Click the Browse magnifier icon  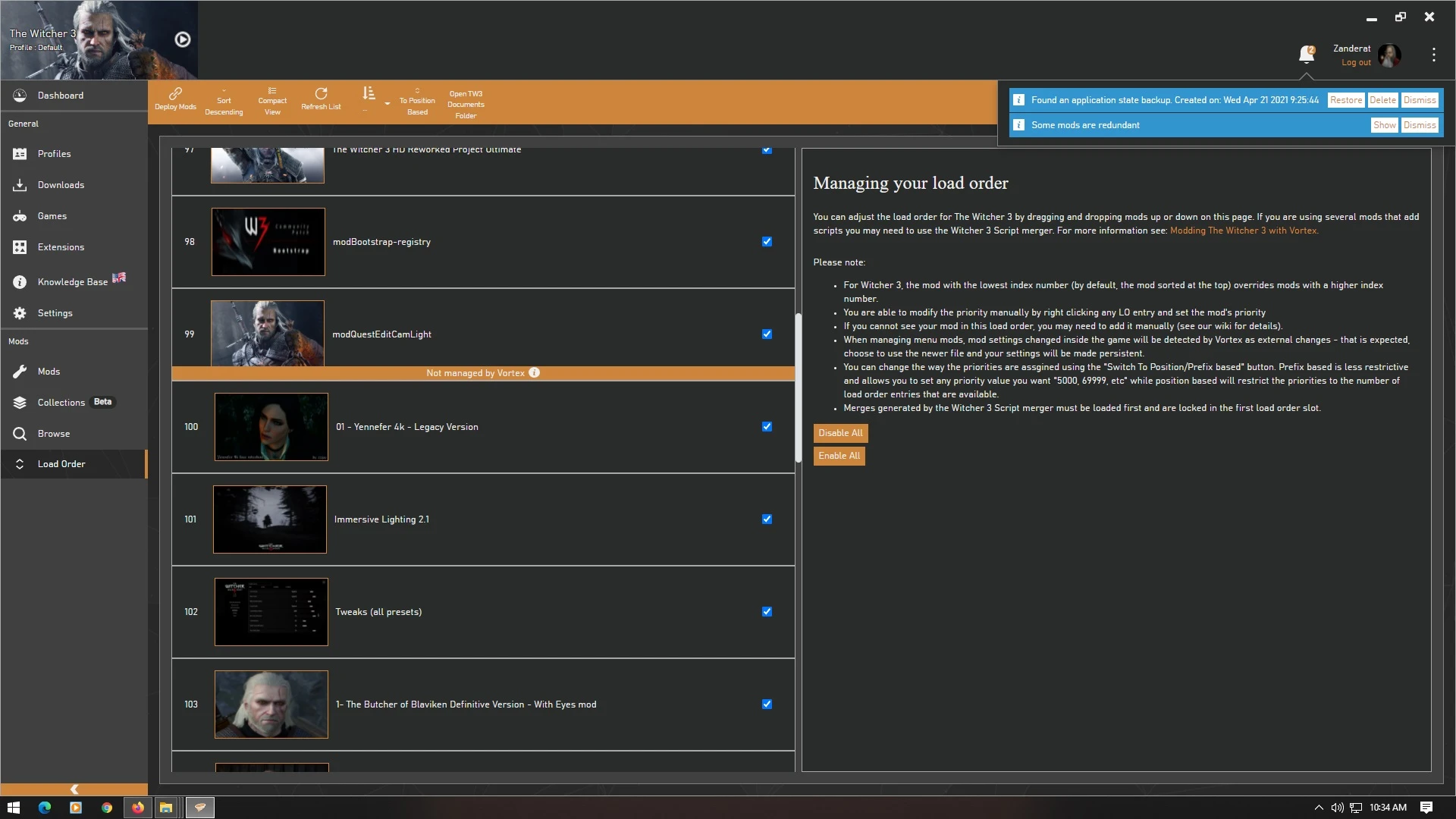tap(20, 434)
